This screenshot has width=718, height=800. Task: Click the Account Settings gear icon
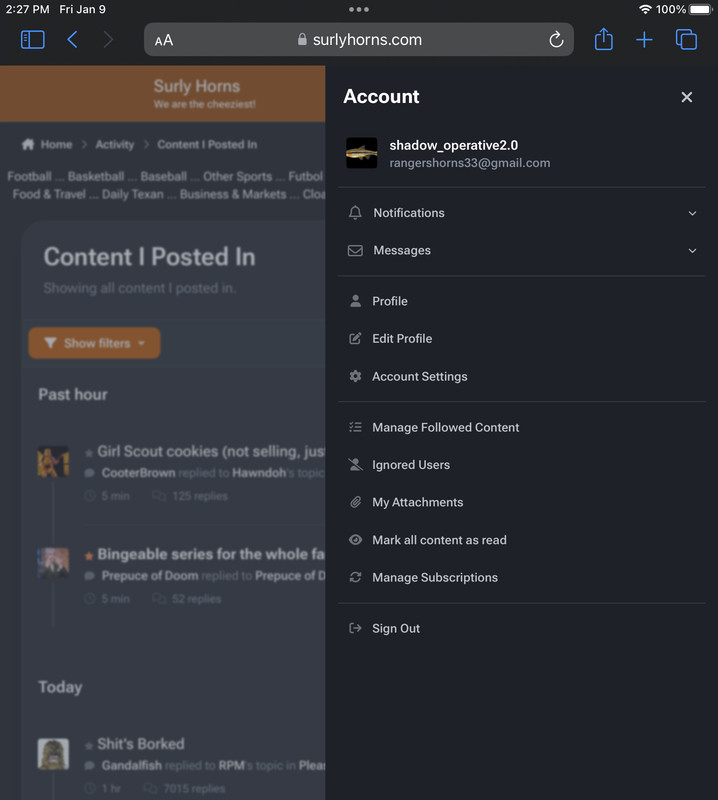coord(355,376)
